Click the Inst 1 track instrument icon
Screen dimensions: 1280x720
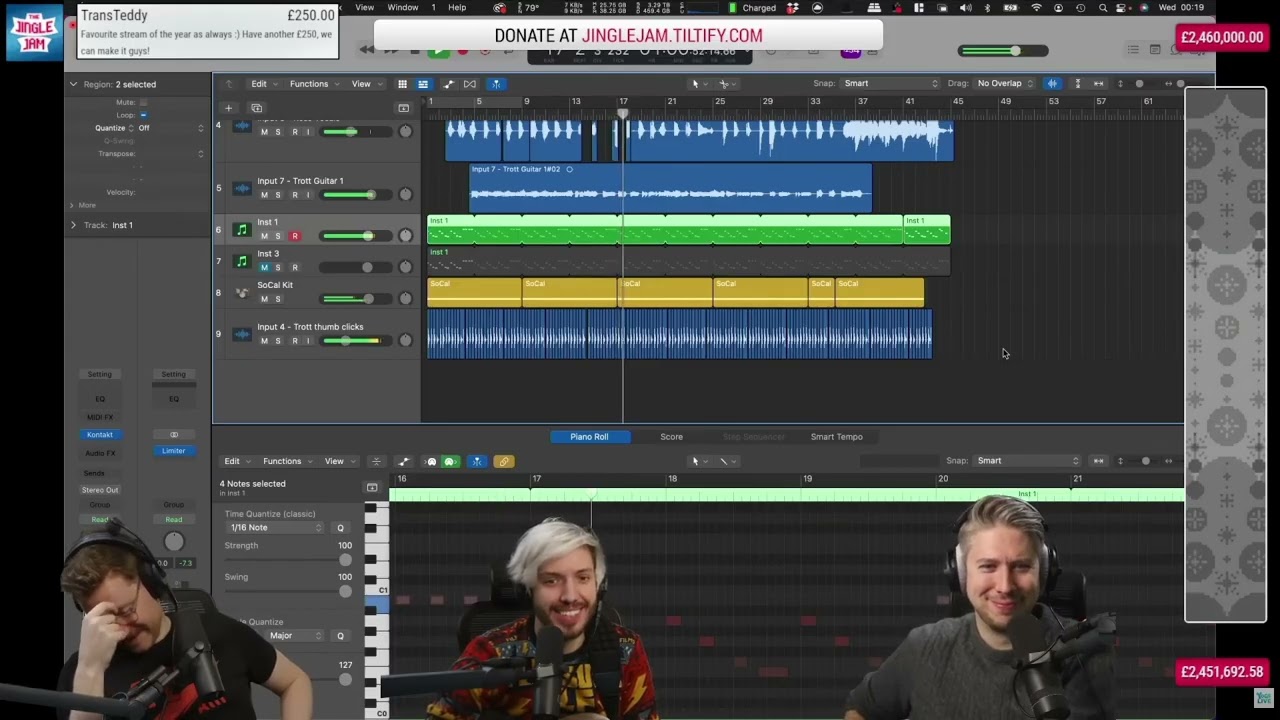coord(241,230)
